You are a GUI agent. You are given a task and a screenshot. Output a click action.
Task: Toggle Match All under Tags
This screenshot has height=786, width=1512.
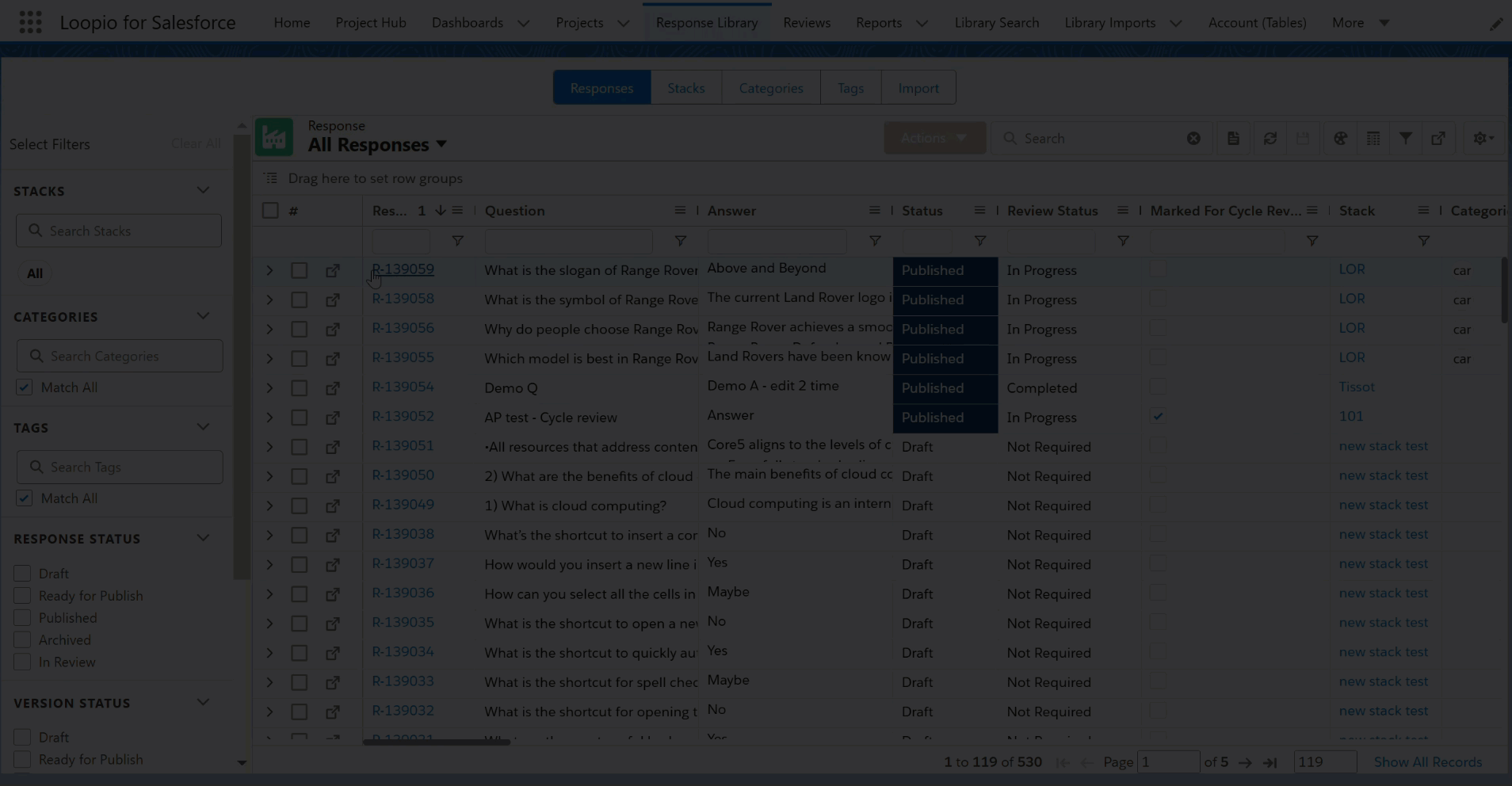pos(24,498)
